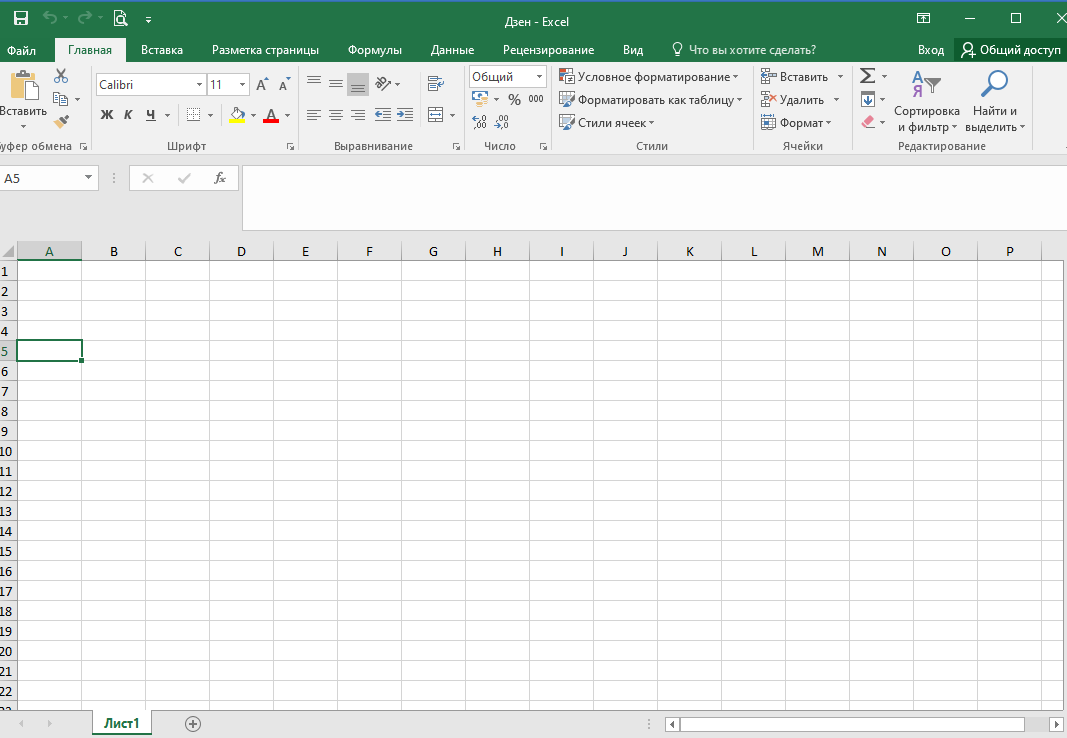Toggle bold Ж formatting

(x=107, y=115)
